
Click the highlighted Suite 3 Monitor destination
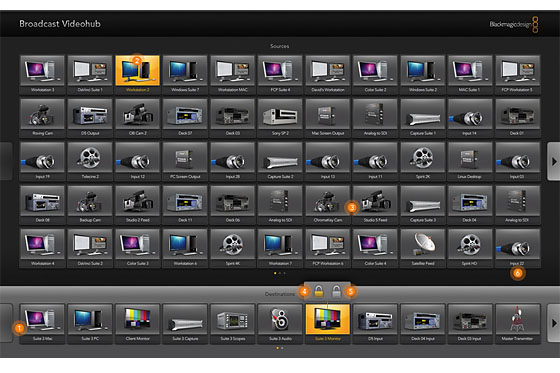click(328, 324)
